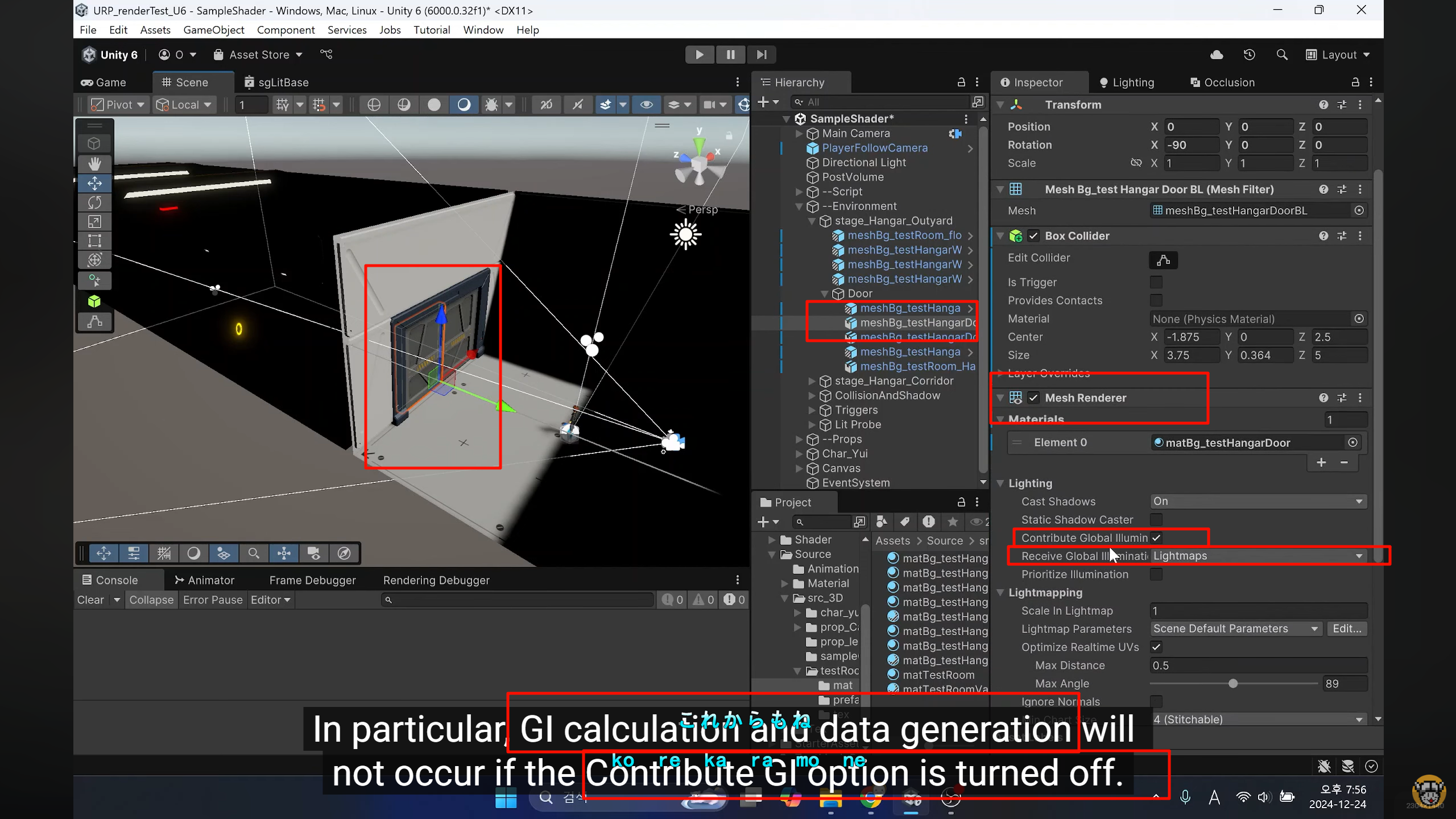Disable the Box Collider component checkbox

1033,235
